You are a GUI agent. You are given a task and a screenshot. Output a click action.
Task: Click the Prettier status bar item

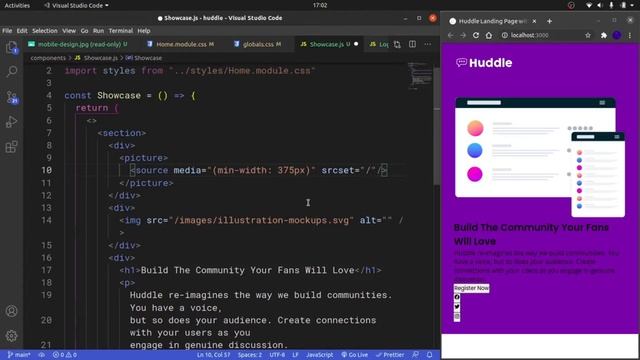pos(389,355)
